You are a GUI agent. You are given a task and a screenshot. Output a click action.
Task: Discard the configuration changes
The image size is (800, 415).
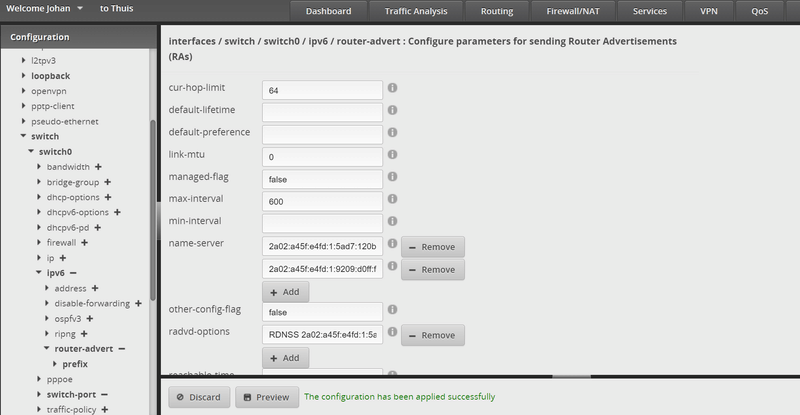tap(199, 397)
